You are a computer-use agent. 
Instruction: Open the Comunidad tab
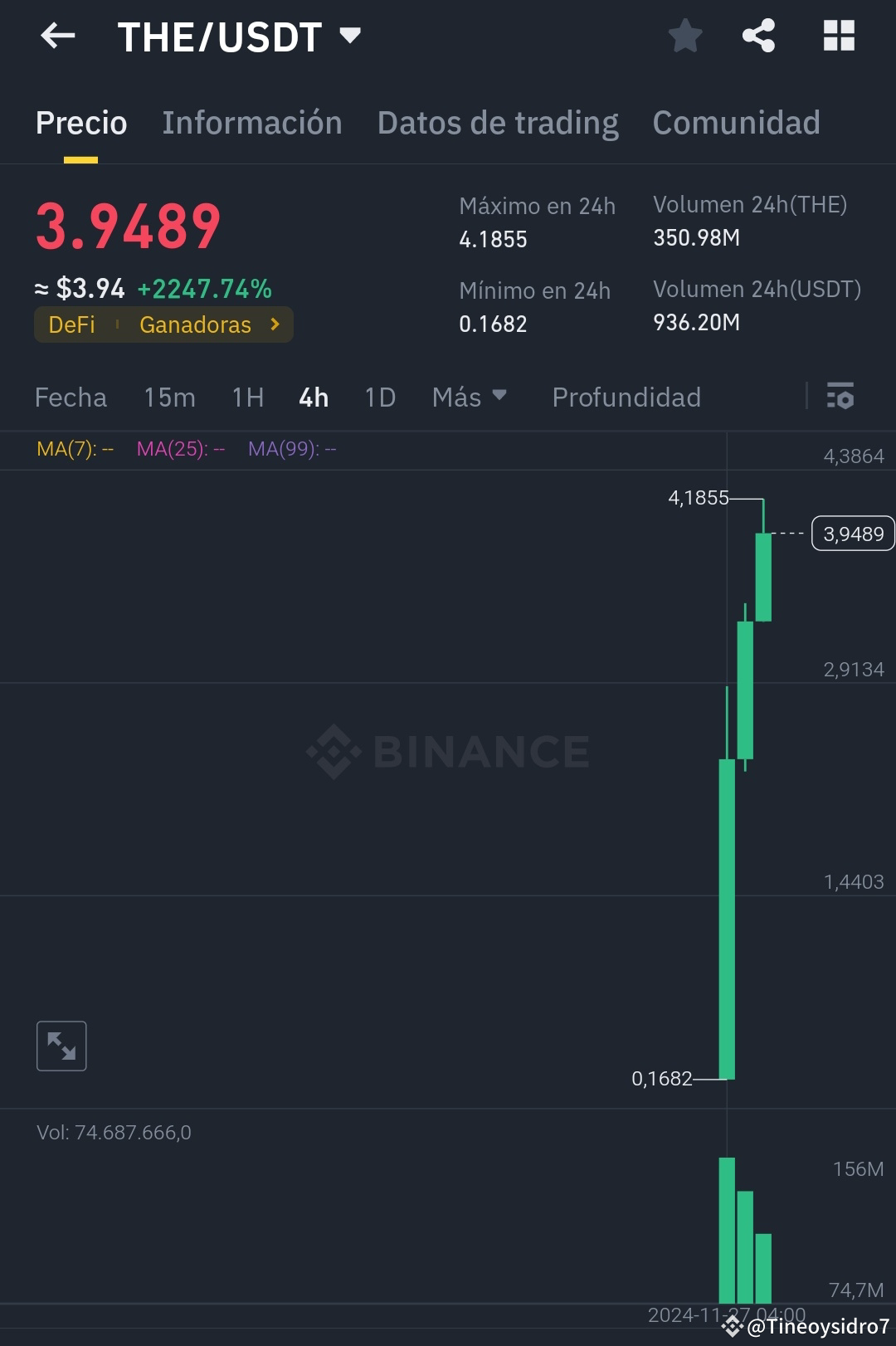pyautogui.click(x=736, y=122)
